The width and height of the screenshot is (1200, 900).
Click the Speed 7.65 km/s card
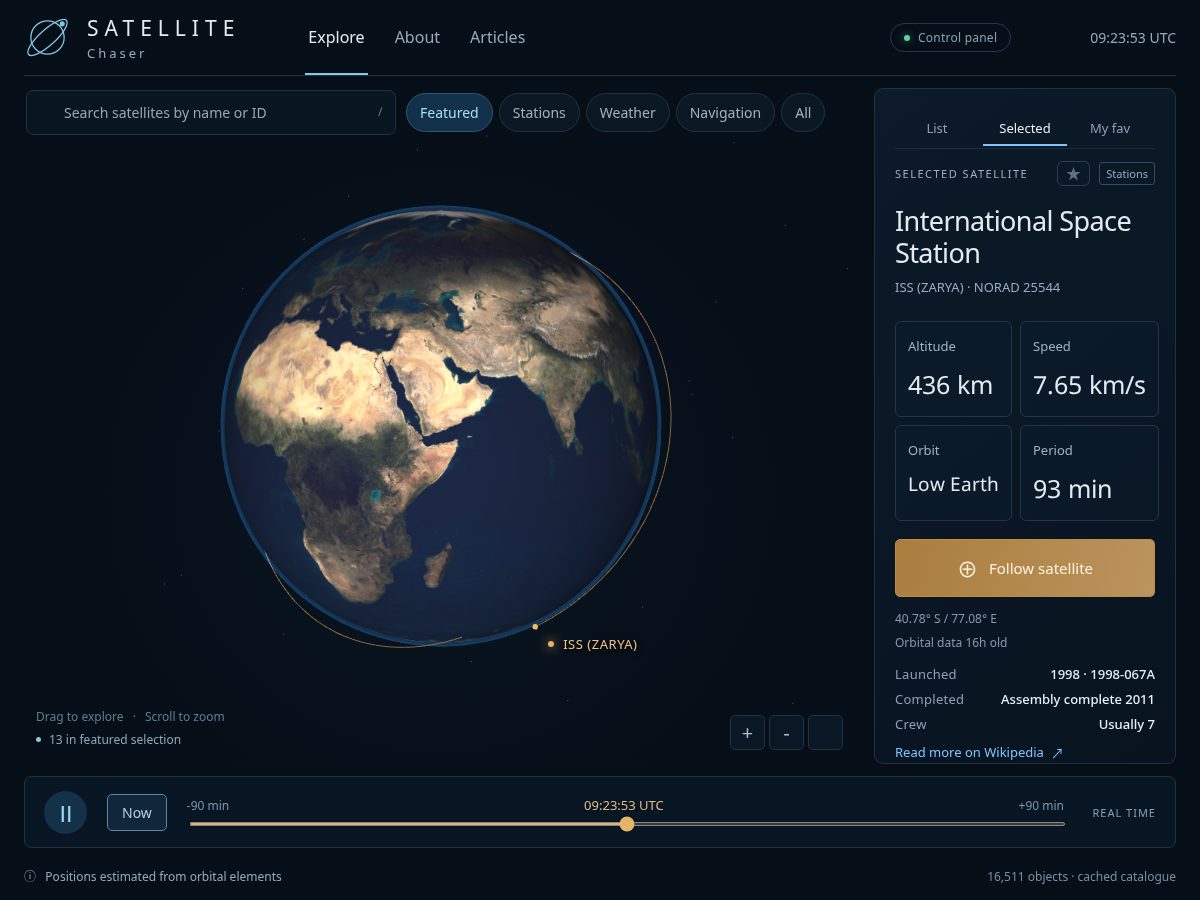pos(1089,369)
